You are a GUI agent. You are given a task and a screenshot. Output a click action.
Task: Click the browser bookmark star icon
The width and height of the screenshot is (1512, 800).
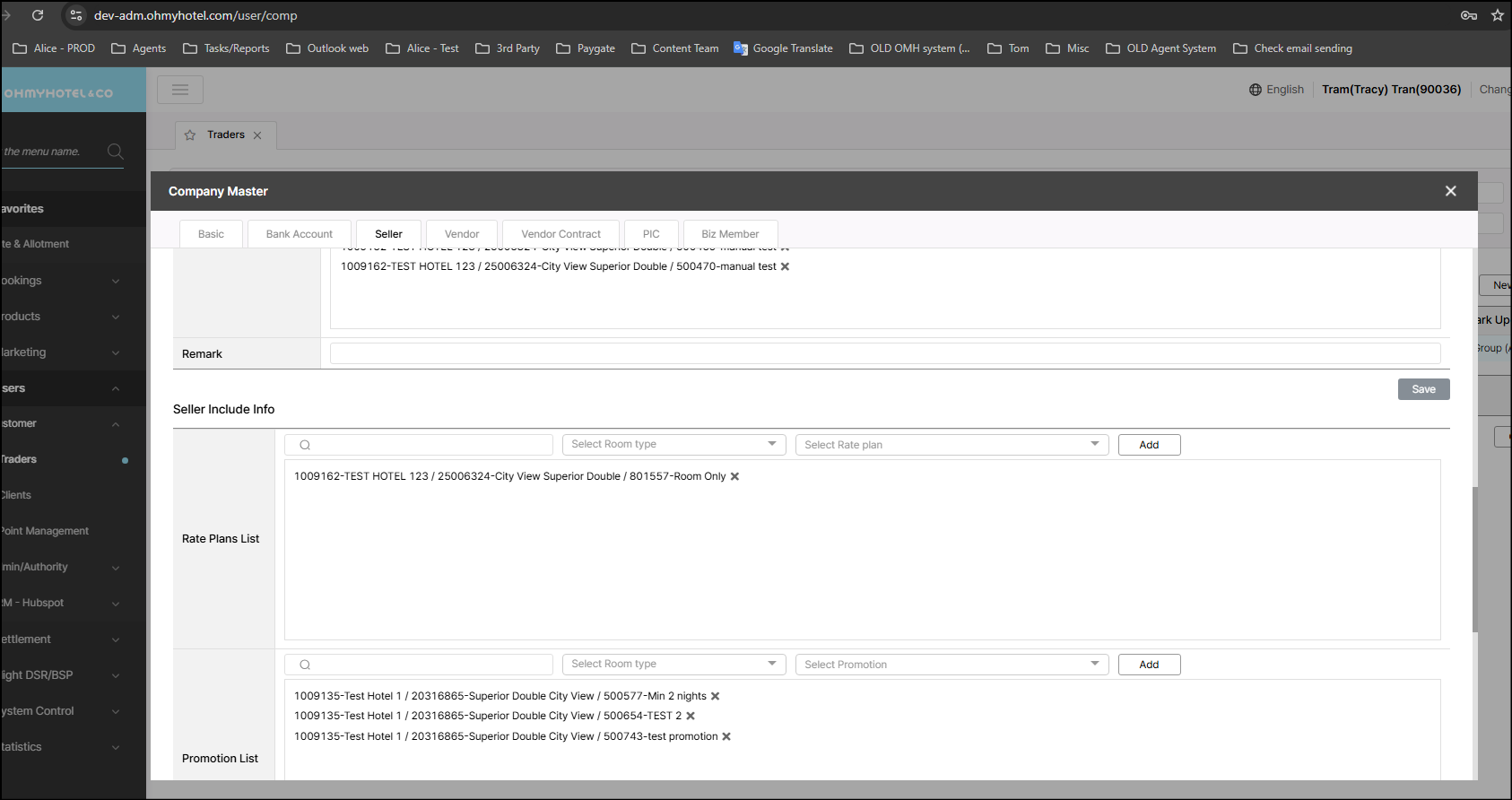coord(1497,15)
